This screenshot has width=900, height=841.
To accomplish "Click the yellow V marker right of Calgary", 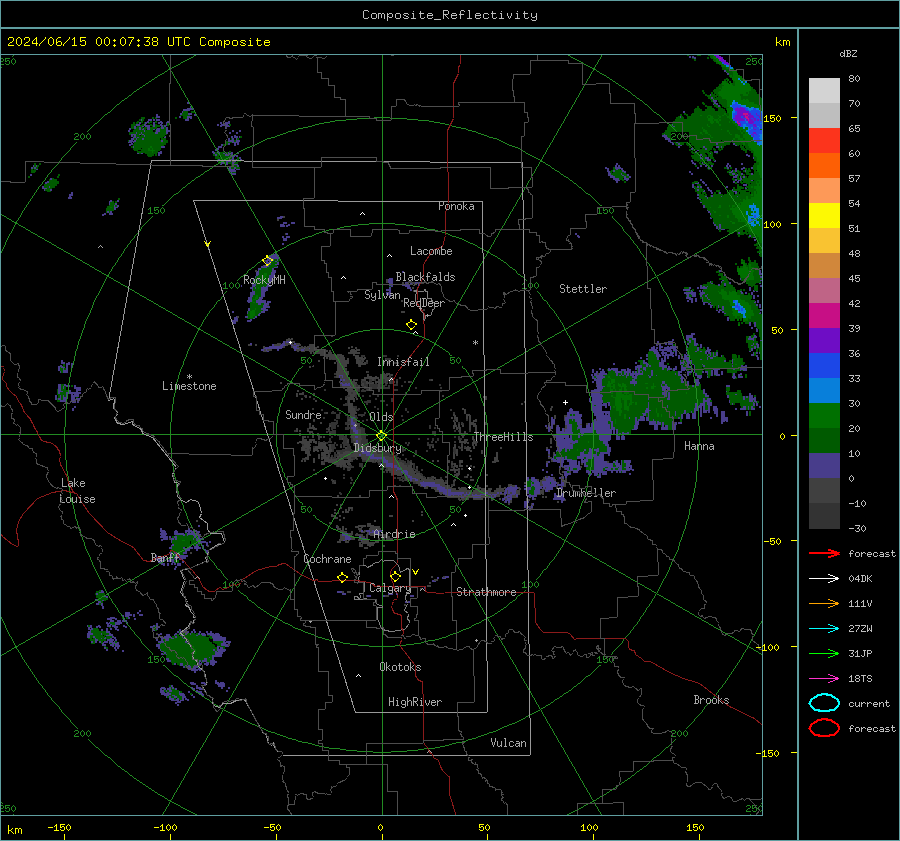I will coord(416,572).
